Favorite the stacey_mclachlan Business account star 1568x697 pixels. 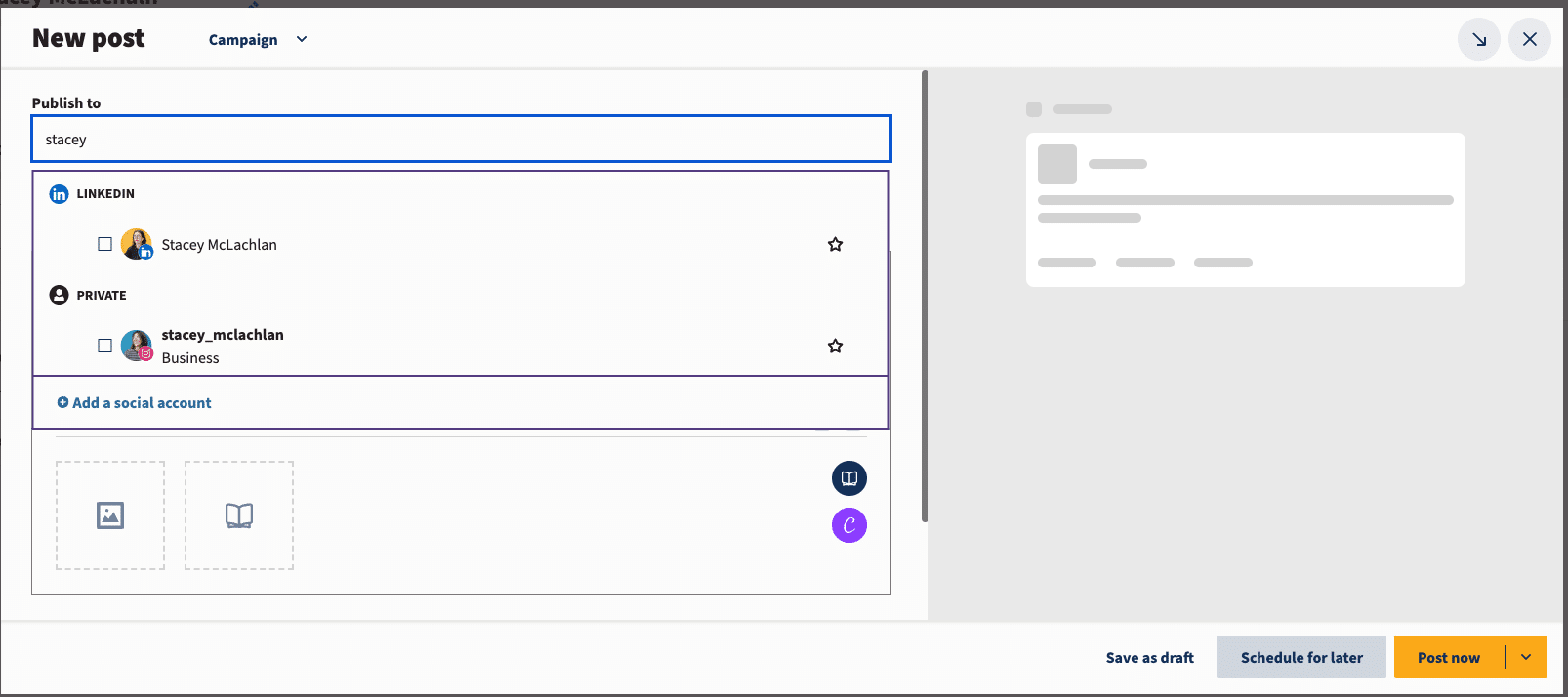(x=835, y=346)
